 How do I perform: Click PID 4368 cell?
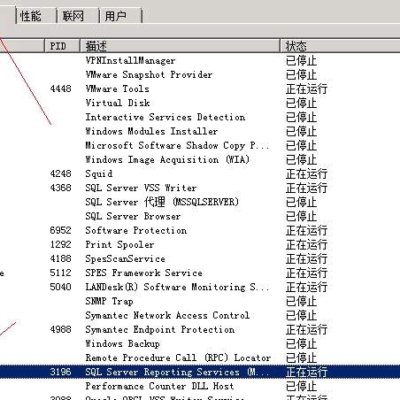(60, 188)
